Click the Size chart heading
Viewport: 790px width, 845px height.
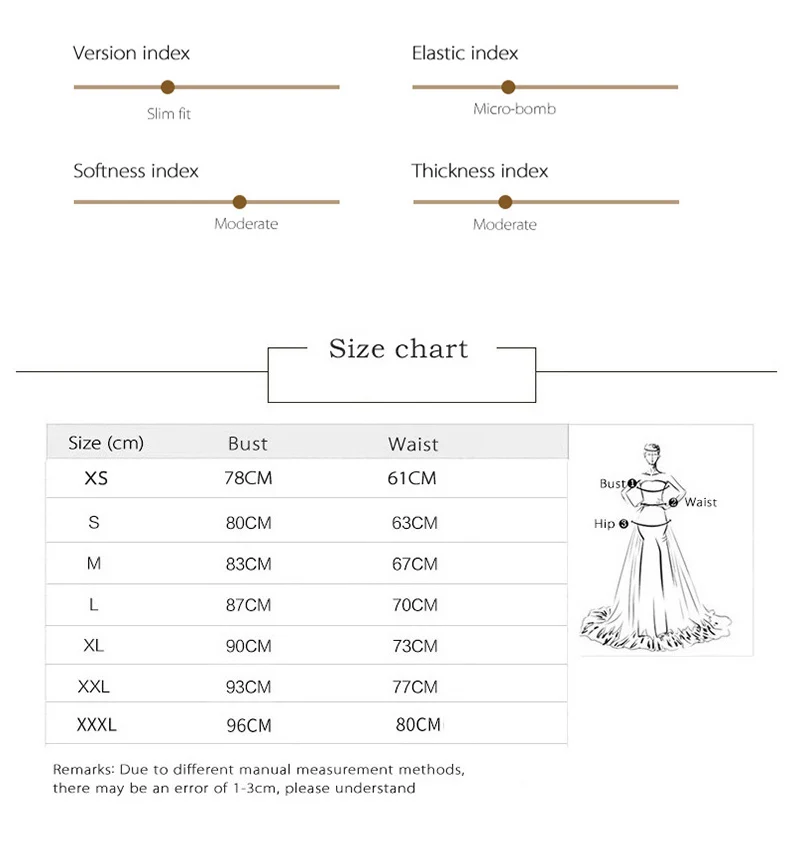(x=398, y=349)
